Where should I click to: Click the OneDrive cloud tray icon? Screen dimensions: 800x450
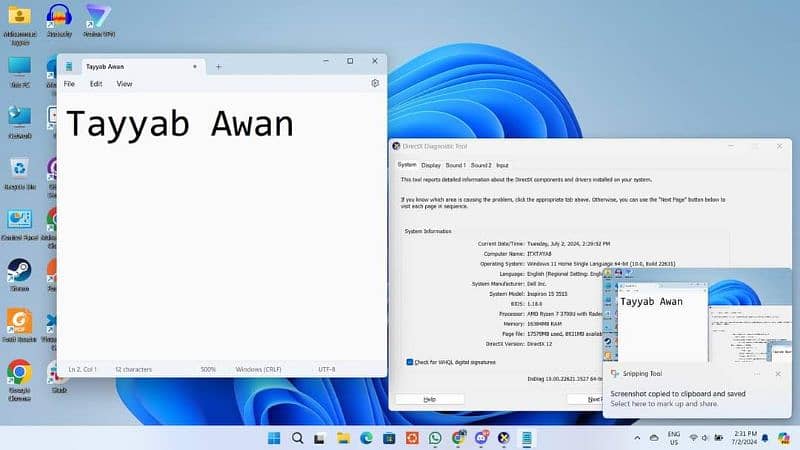[x=654, y=438]
